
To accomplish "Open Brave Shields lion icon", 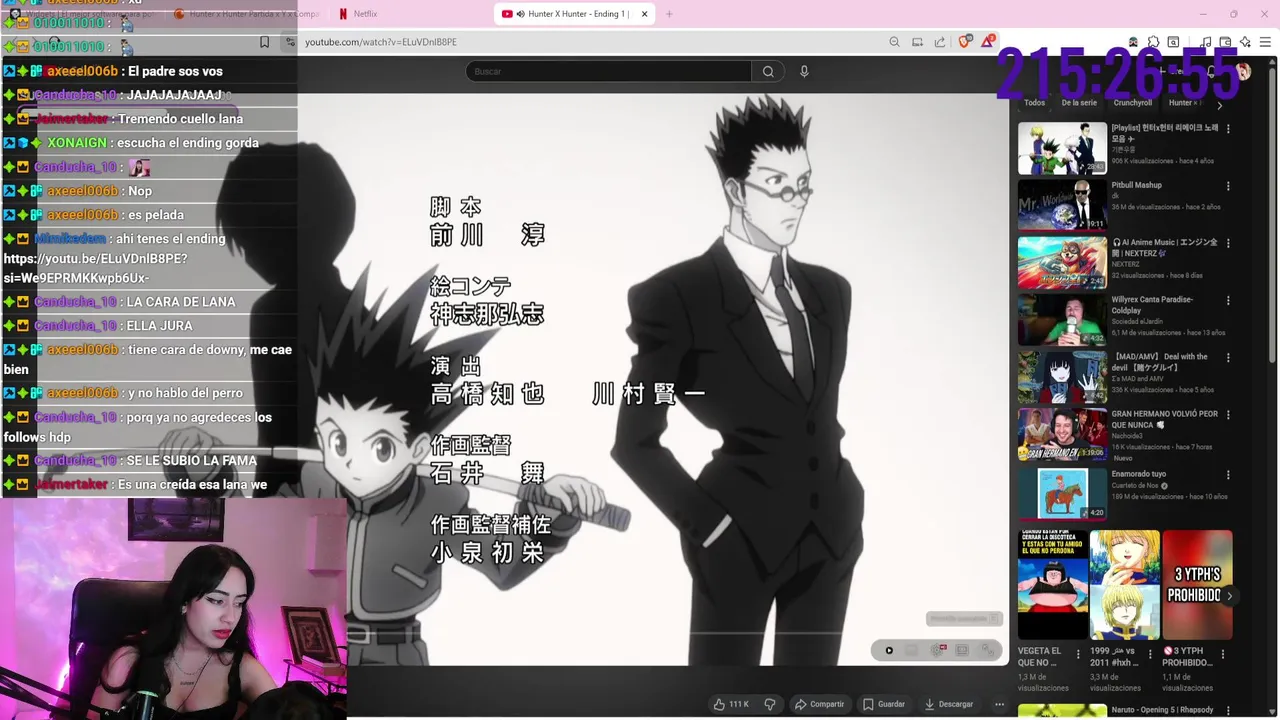I will pos(965,42).
